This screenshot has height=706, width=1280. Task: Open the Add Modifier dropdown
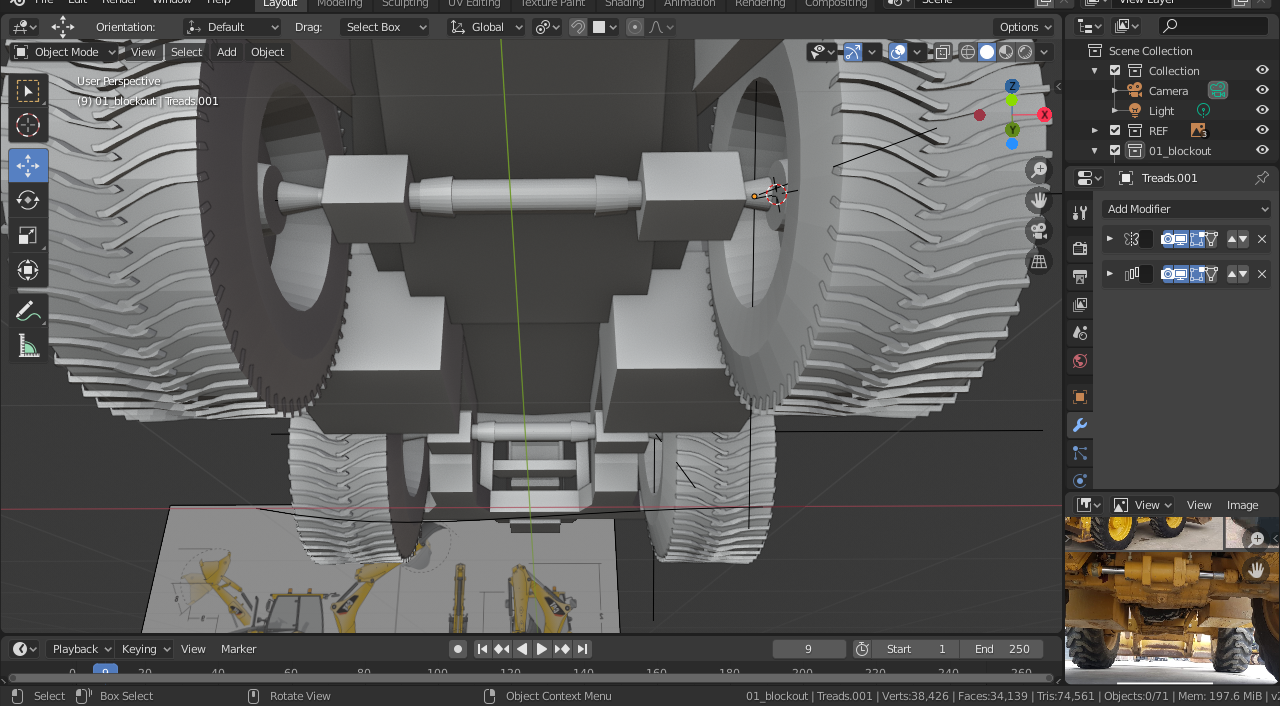(x=1187, y=209)
